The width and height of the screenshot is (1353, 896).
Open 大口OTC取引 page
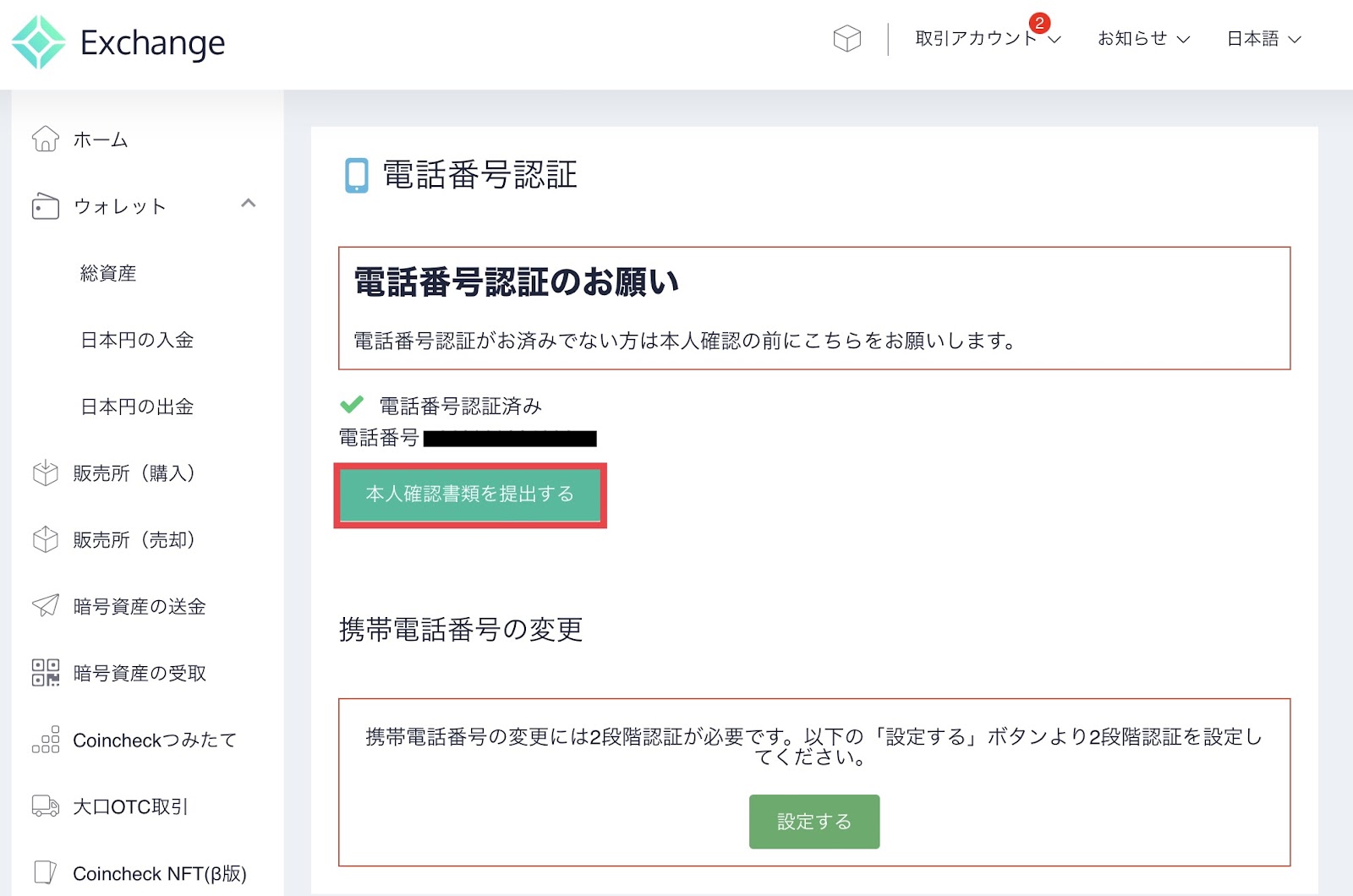[130, 806]
